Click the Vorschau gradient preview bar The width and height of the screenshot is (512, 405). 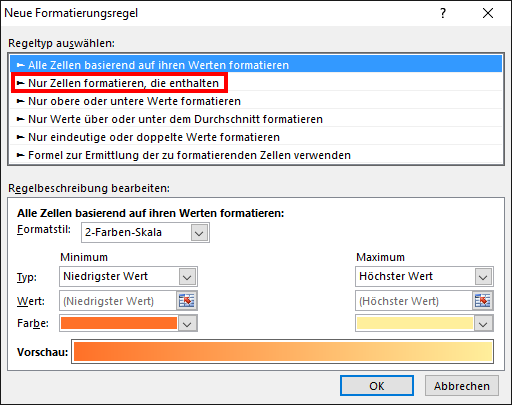pyautogui.click(x=283, y=352)
